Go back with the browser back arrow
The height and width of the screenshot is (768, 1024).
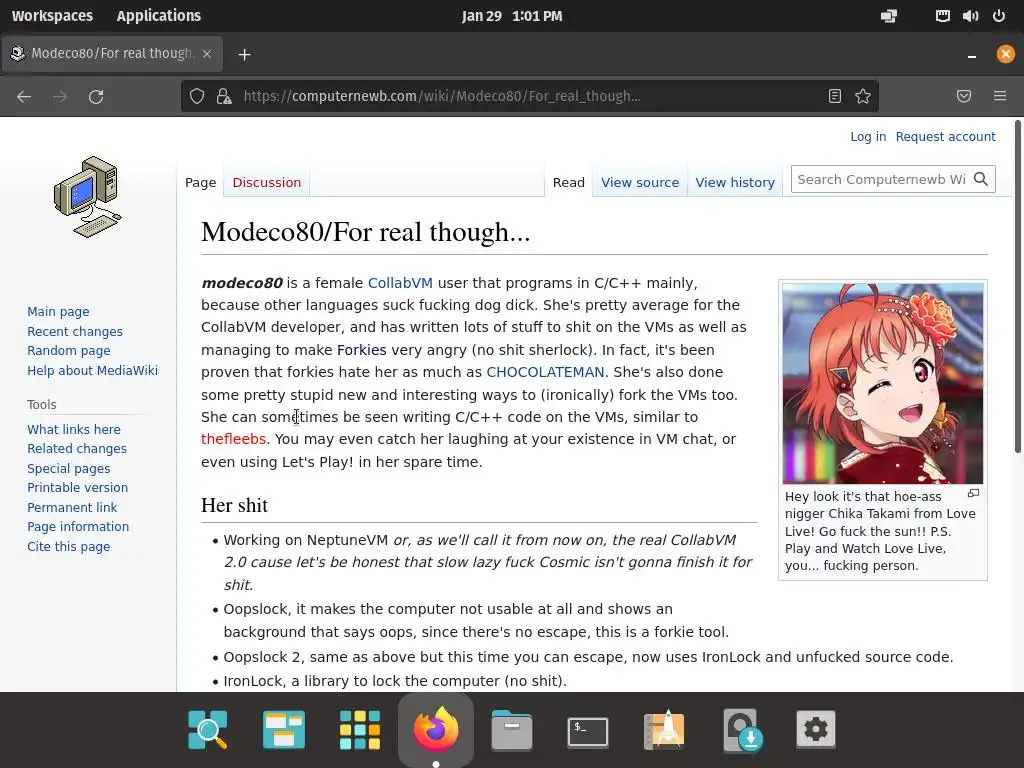[x=24, y=97]
